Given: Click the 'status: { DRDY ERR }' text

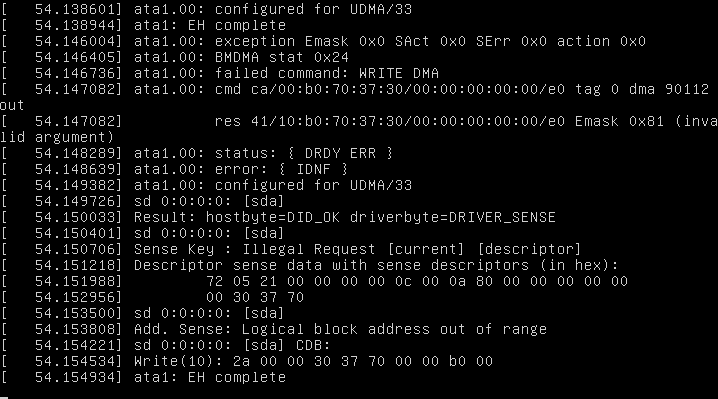Looking at the screenshot, I should click(x=304, y=153).
